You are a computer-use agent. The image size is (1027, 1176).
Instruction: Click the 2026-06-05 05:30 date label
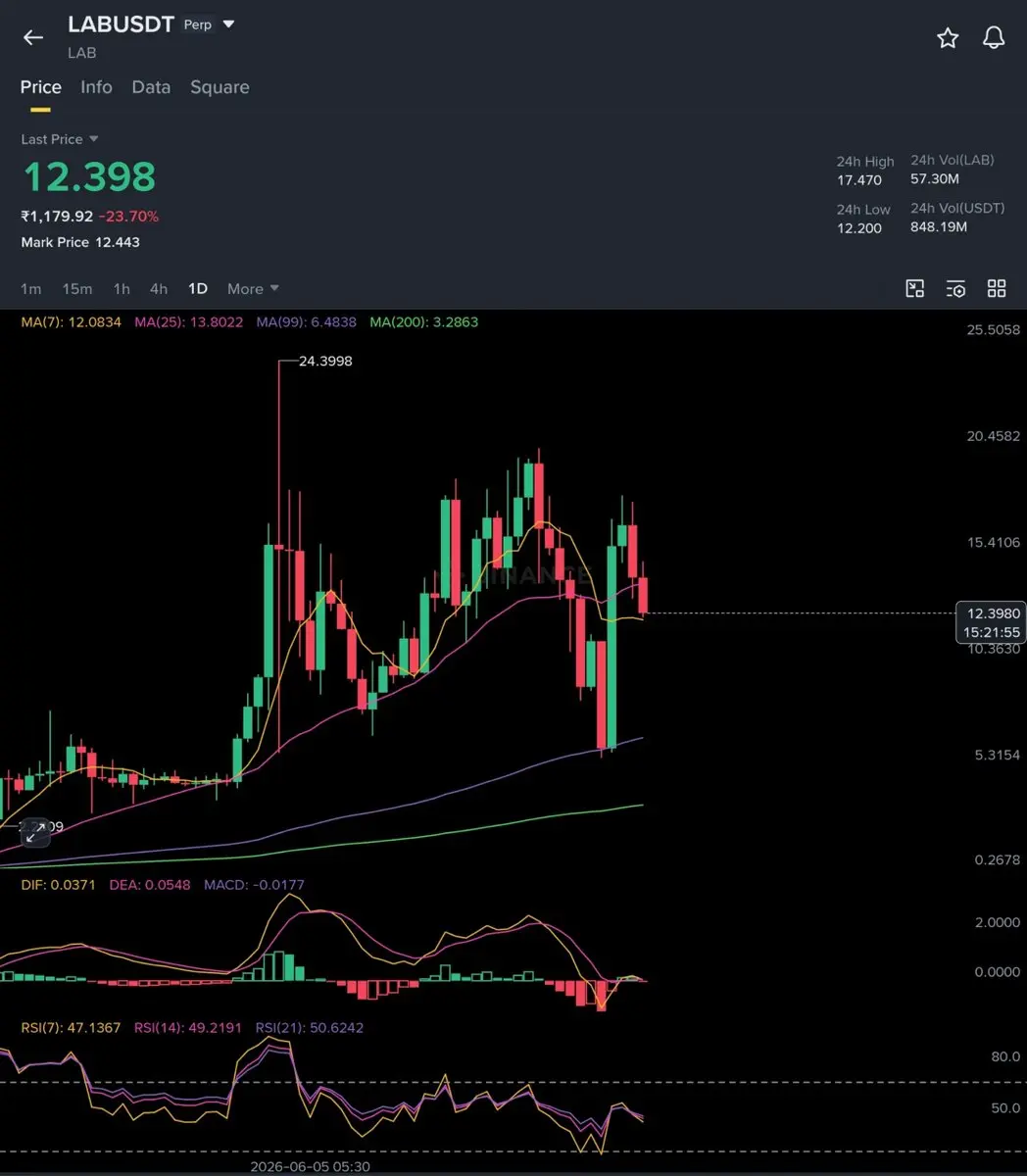pyautogui.click(x=310, y=1166)
